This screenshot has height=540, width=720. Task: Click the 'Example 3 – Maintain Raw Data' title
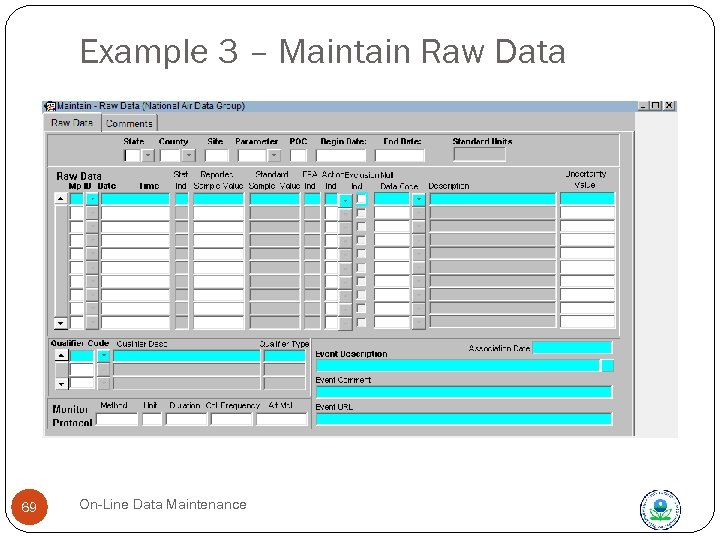click(323, 52)
